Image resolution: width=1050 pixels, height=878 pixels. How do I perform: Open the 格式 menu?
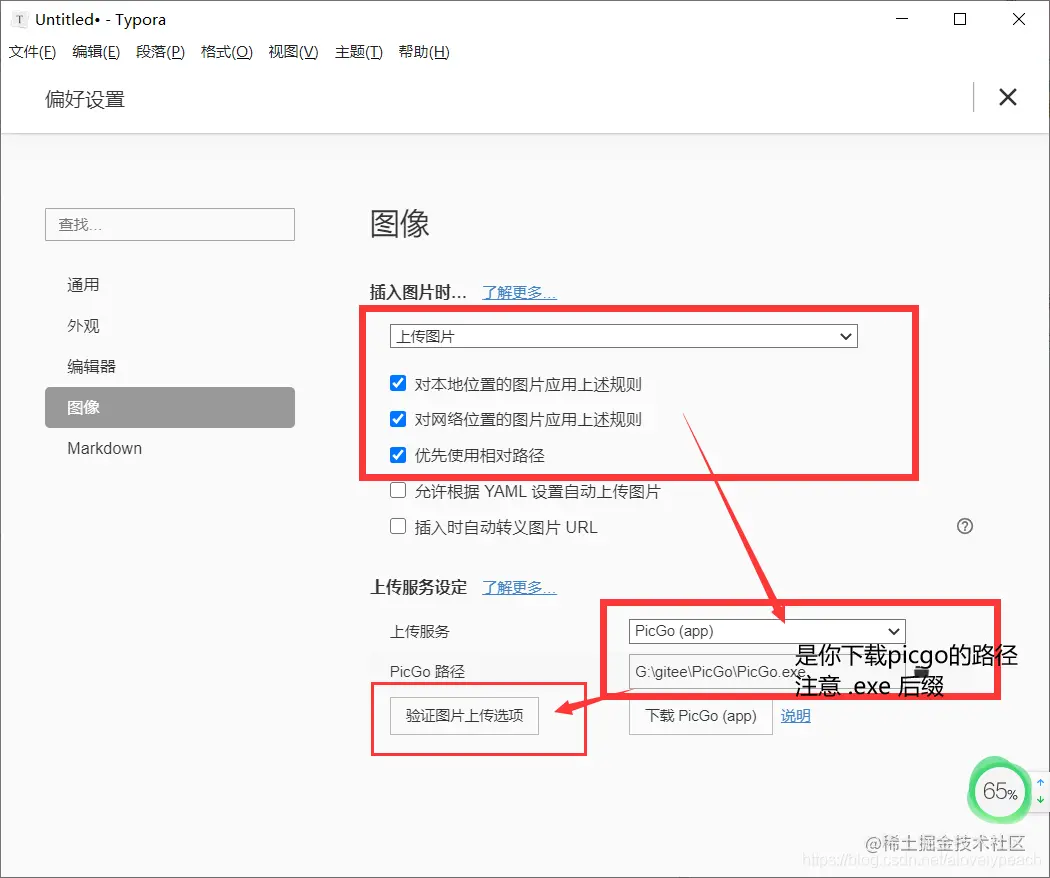(225, 52)
